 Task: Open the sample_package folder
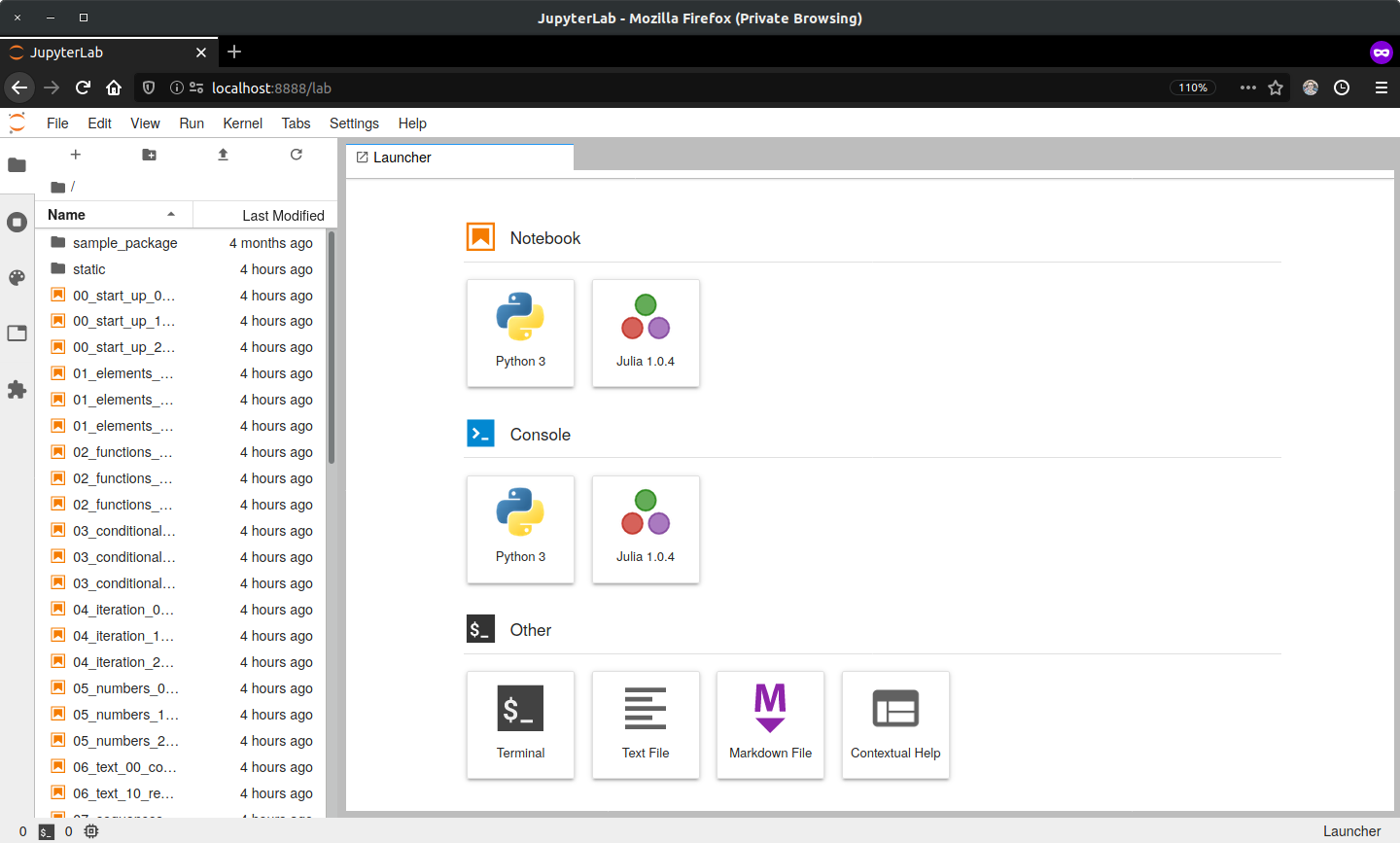click(x=124, y=243)
